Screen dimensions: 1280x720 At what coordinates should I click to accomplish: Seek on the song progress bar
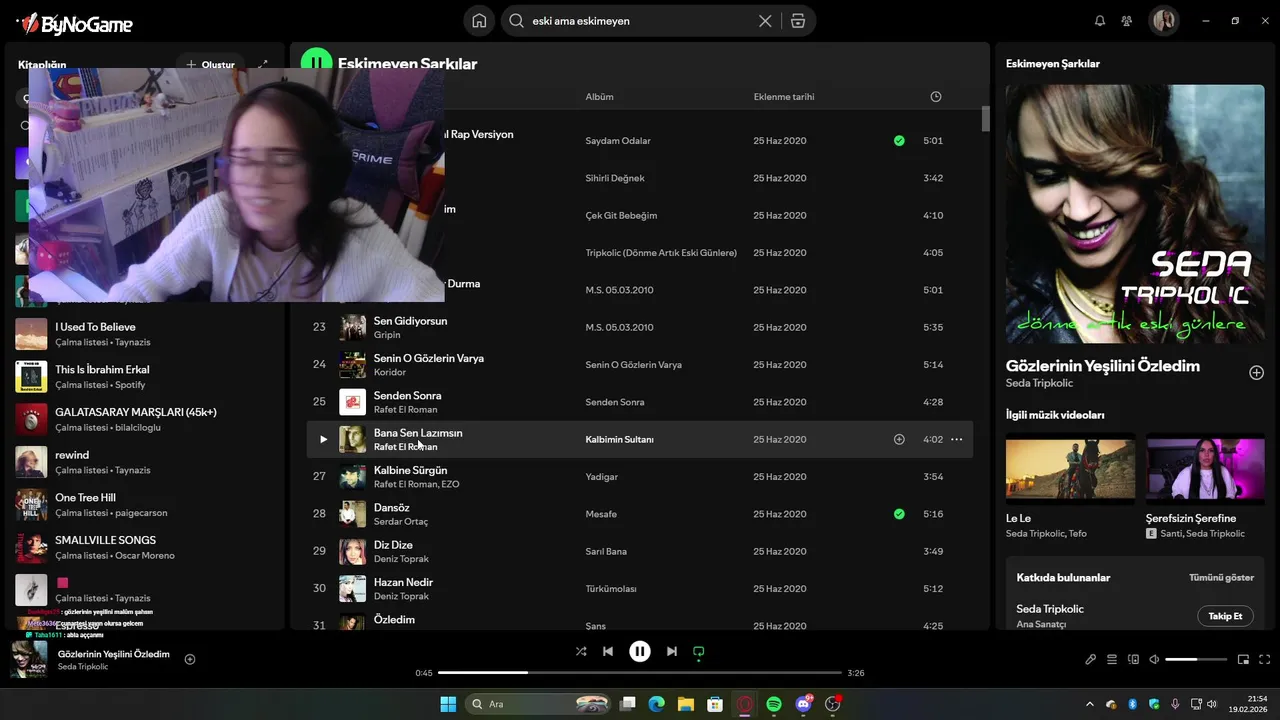coord(640,673)
